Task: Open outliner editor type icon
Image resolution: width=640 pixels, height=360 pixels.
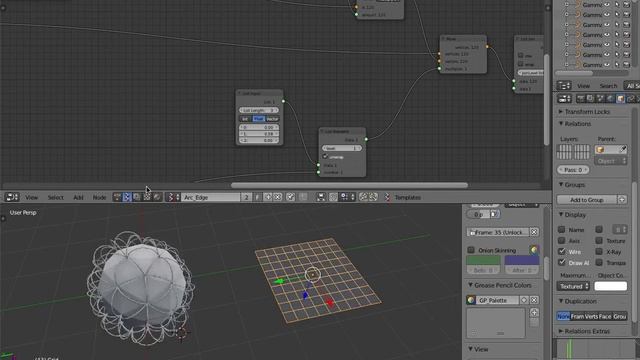Action: pyautogui.click(x=564, y=86)
